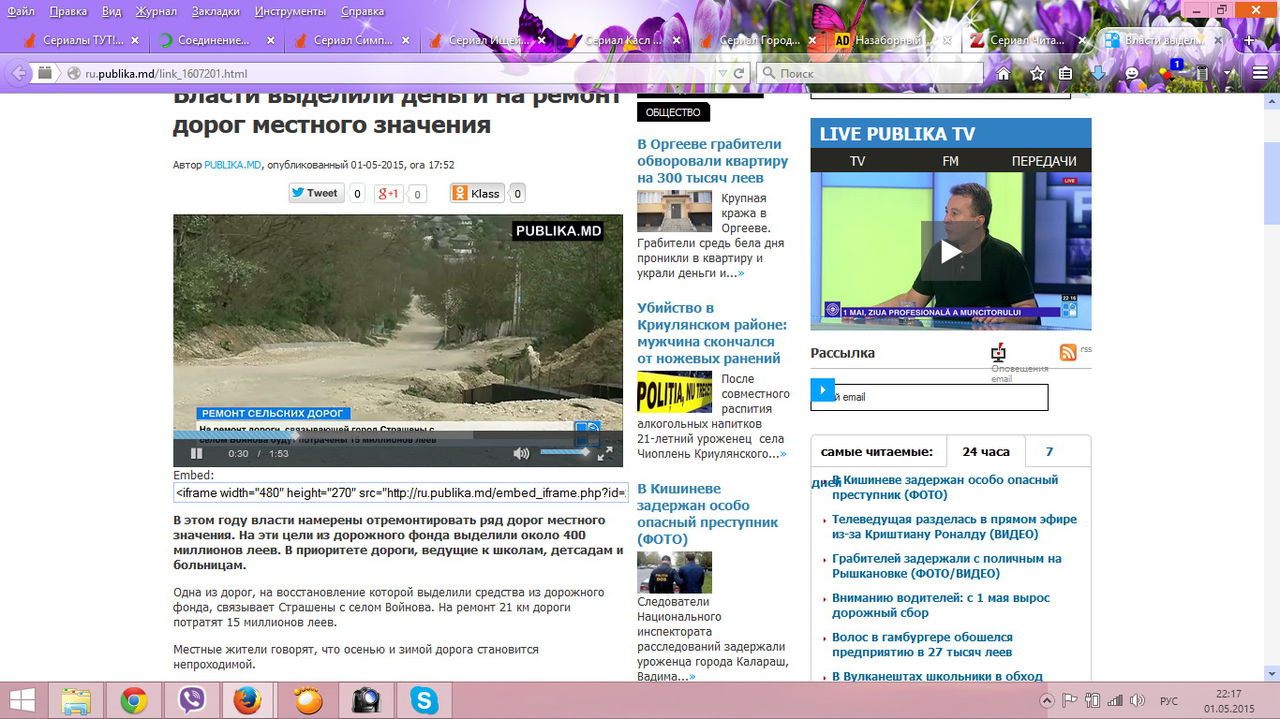Open the Файл menu
The height and width of the screenshot is (719, 1280).
click(21, 11)
